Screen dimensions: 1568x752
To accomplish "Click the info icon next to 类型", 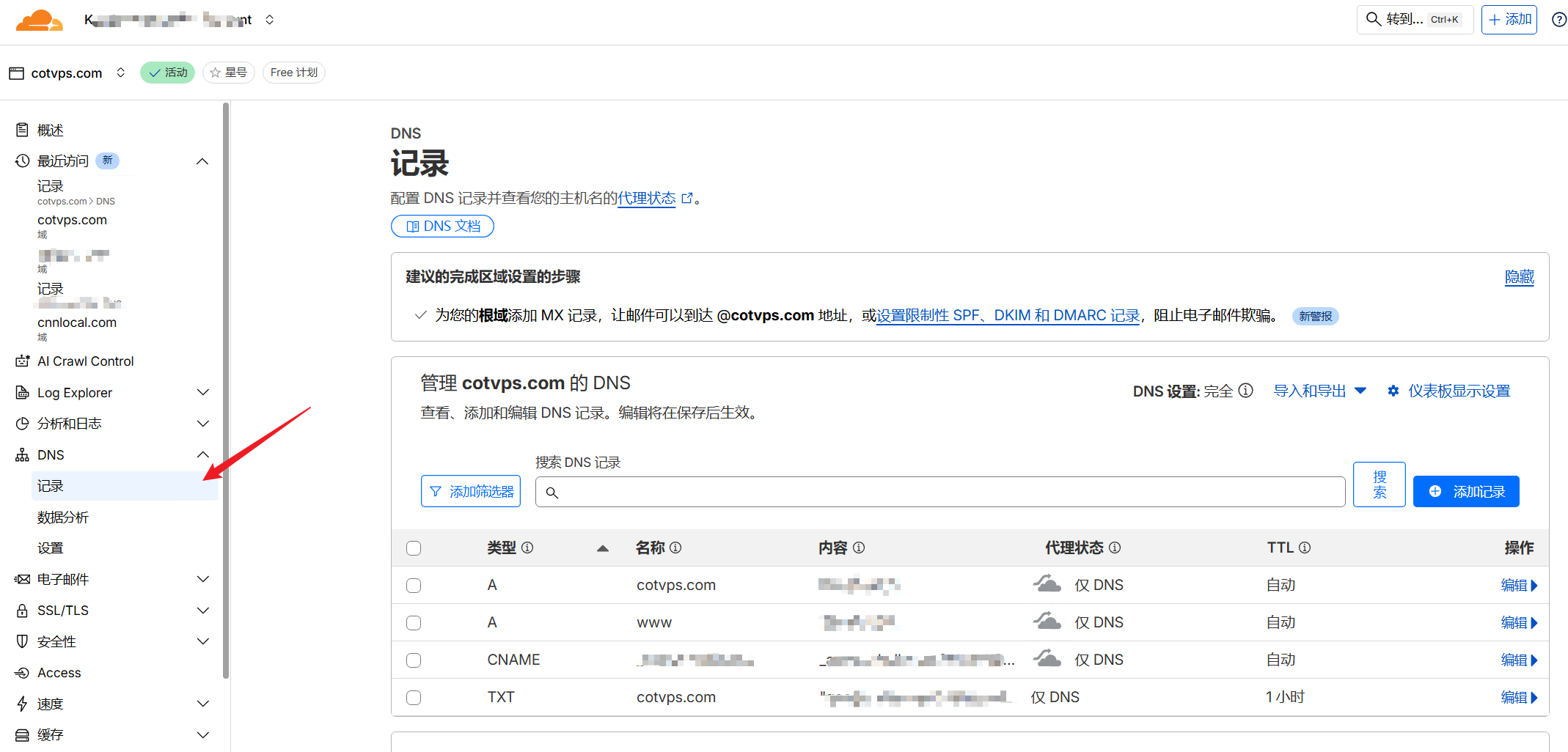I will (x=527, y=548).
